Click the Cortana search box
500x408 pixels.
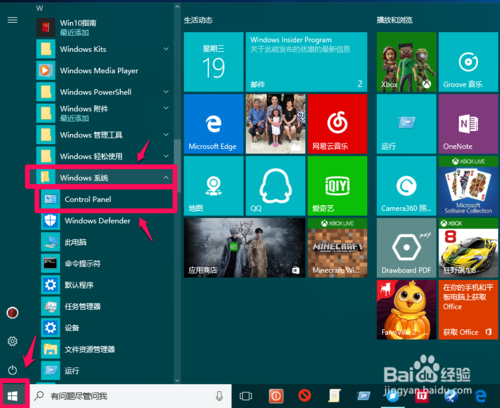pyautogui.click(x=131, y=396)
